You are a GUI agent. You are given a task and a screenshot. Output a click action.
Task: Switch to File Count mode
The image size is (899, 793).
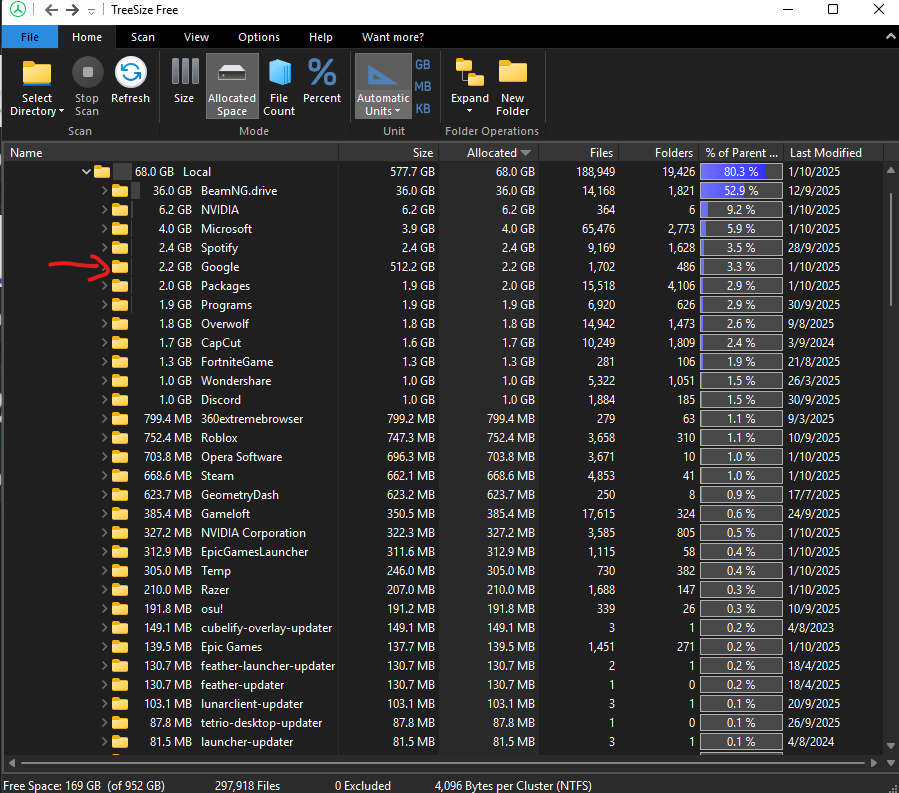click(279, 87)
